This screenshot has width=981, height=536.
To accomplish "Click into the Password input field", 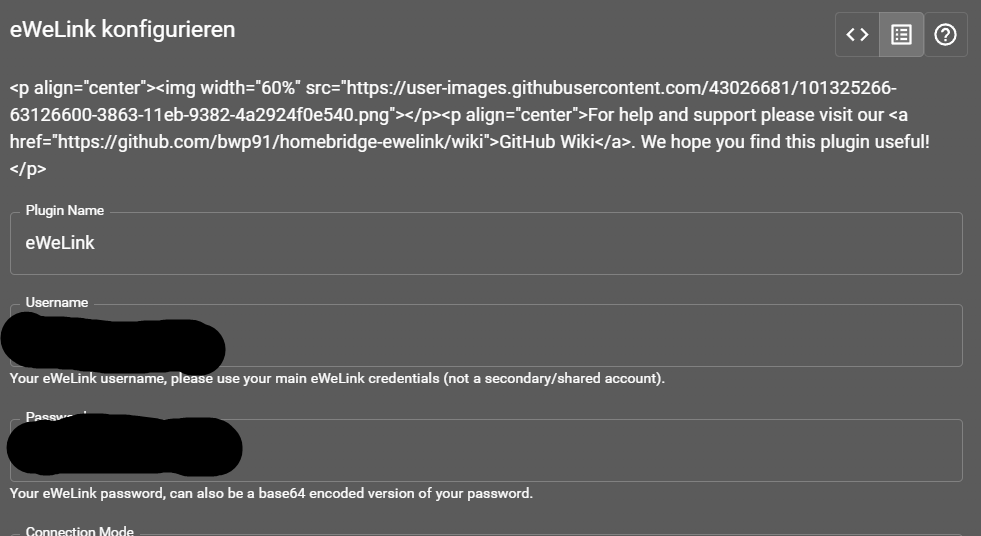I will (x=600, y=450).
